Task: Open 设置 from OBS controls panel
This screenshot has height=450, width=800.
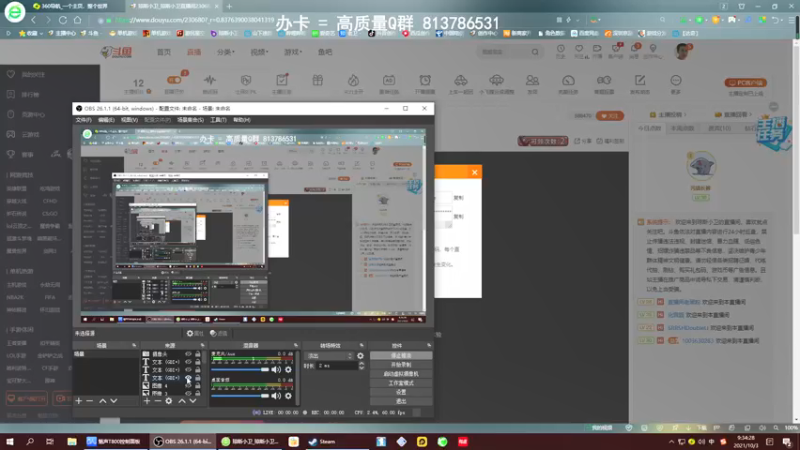Action: 401,392
